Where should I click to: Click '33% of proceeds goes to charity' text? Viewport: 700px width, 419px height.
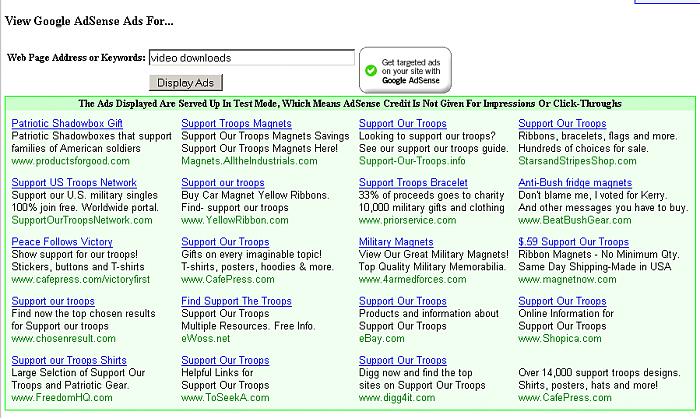tap(431, 195)
